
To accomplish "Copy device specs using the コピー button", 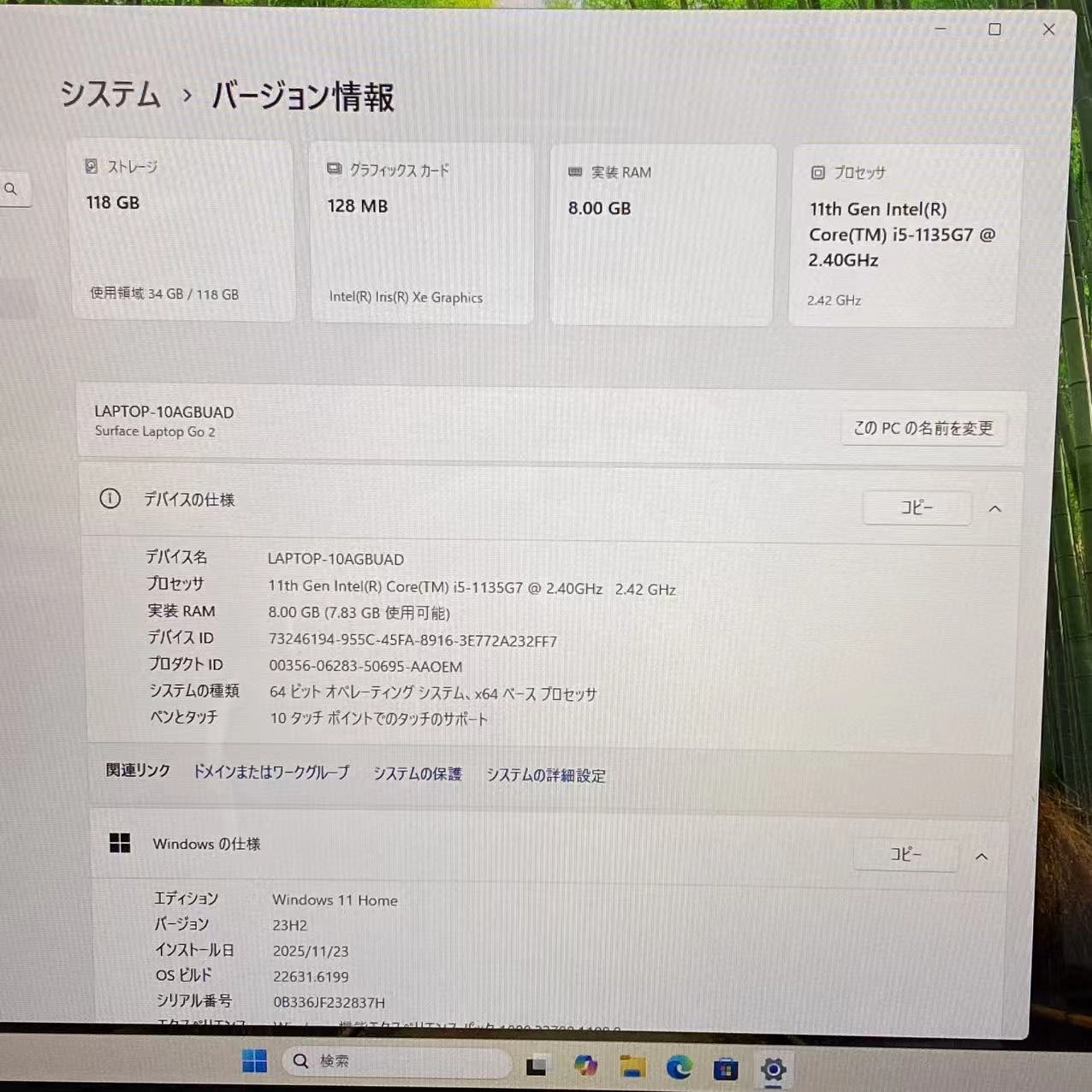I will point(917,507).
